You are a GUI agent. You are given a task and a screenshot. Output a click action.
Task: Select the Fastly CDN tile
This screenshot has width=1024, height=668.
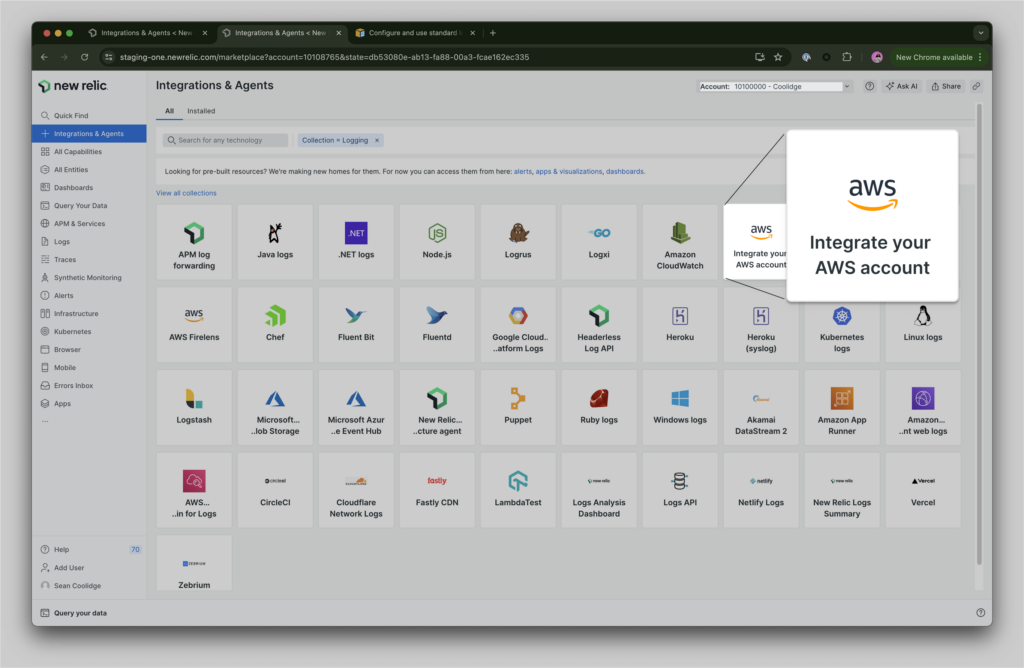[x=437, y=490]
